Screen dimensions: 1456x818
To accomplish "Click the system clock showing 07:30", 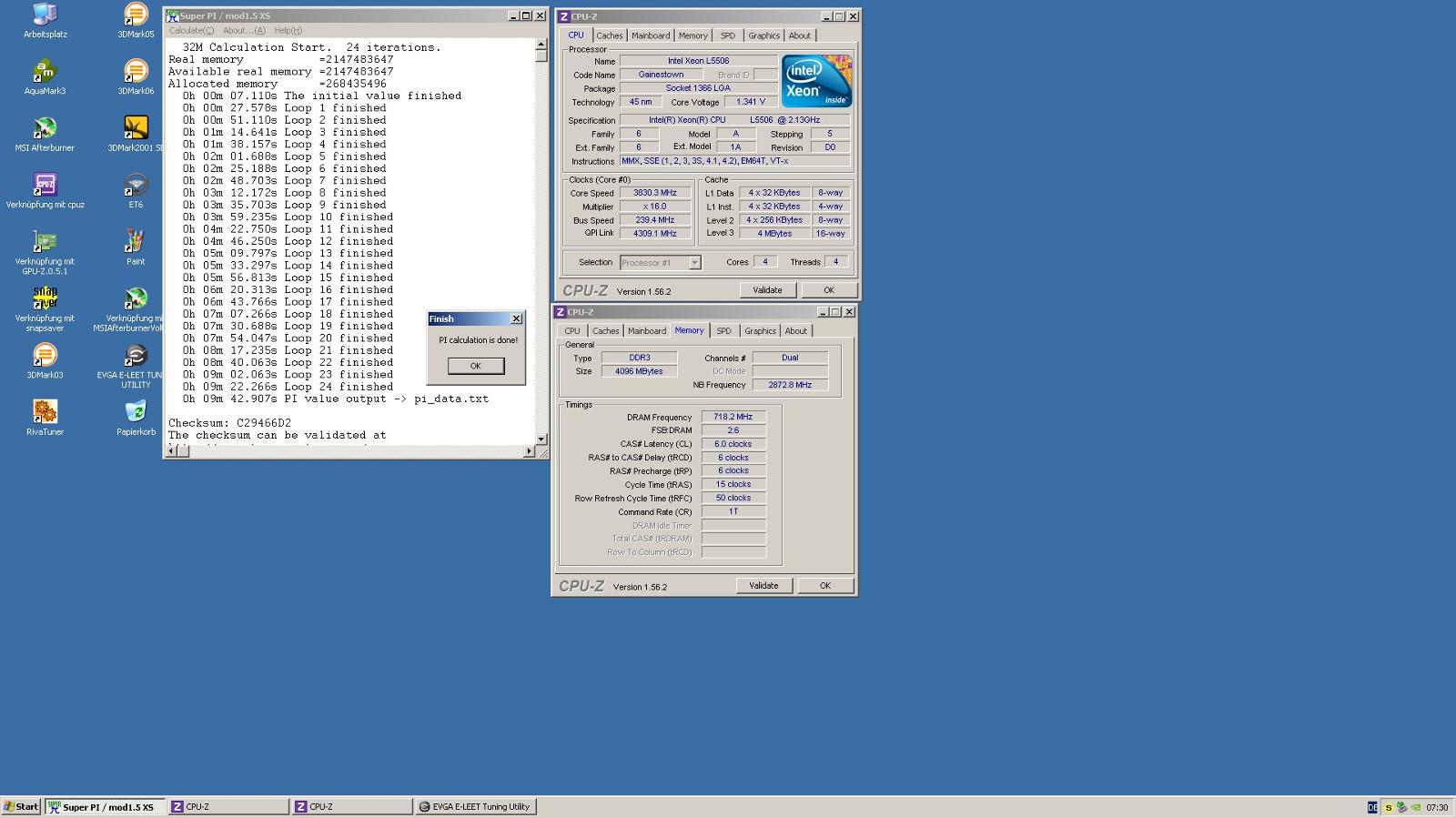I will coord(1437,807).
